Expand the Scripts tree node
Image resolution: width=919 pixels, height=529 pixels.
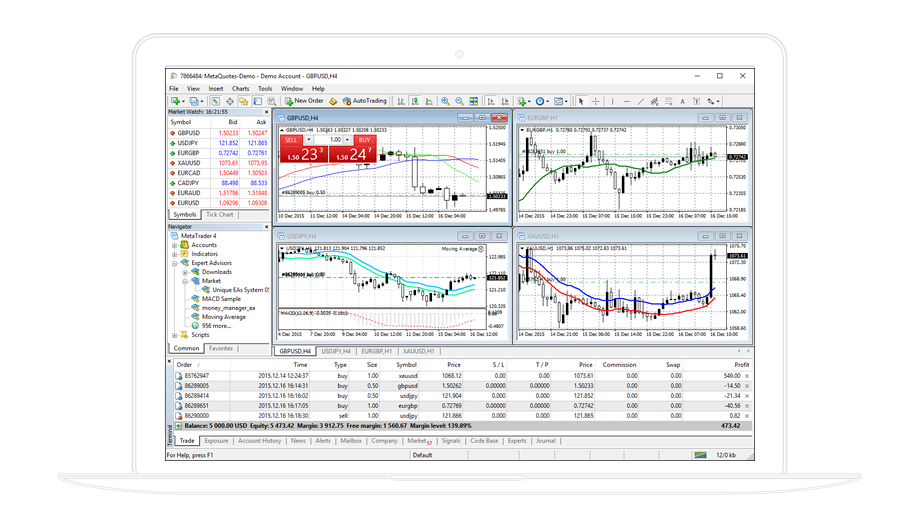(x=175, y=336)
